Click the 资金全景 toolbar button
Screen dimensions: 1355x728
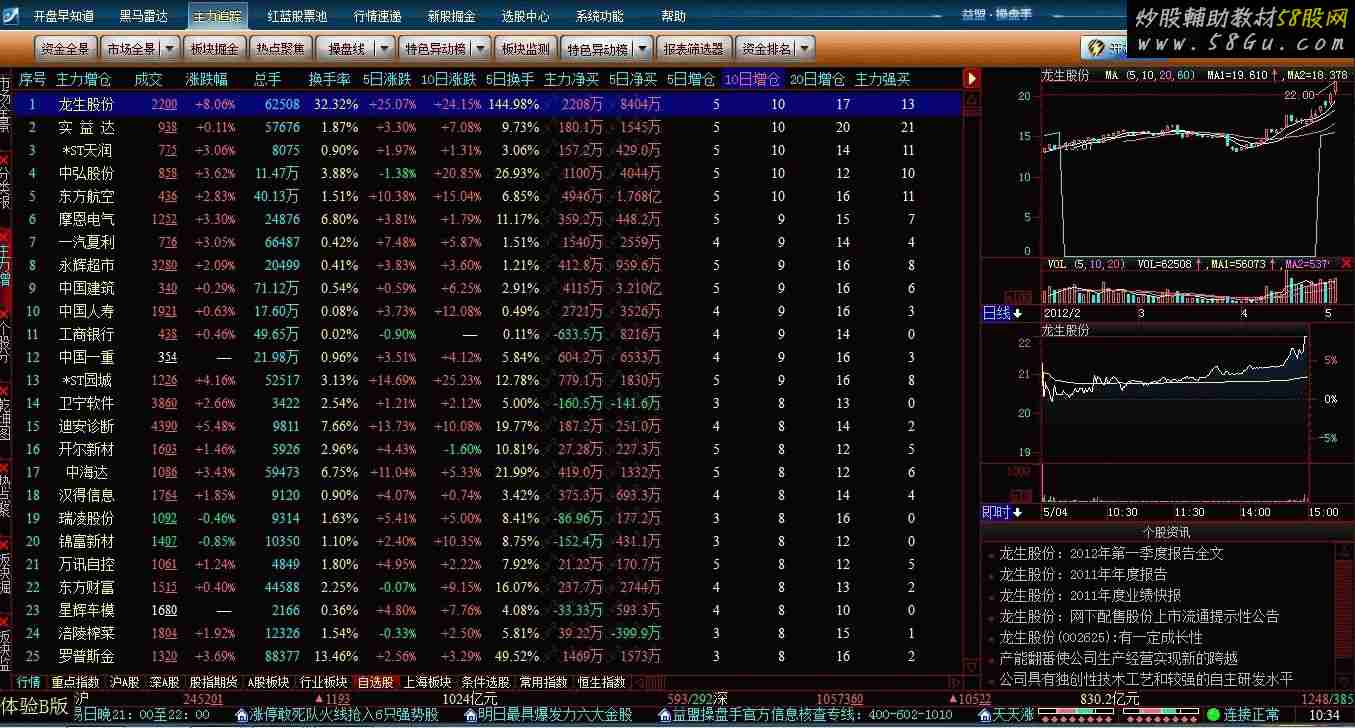point(67,48)
